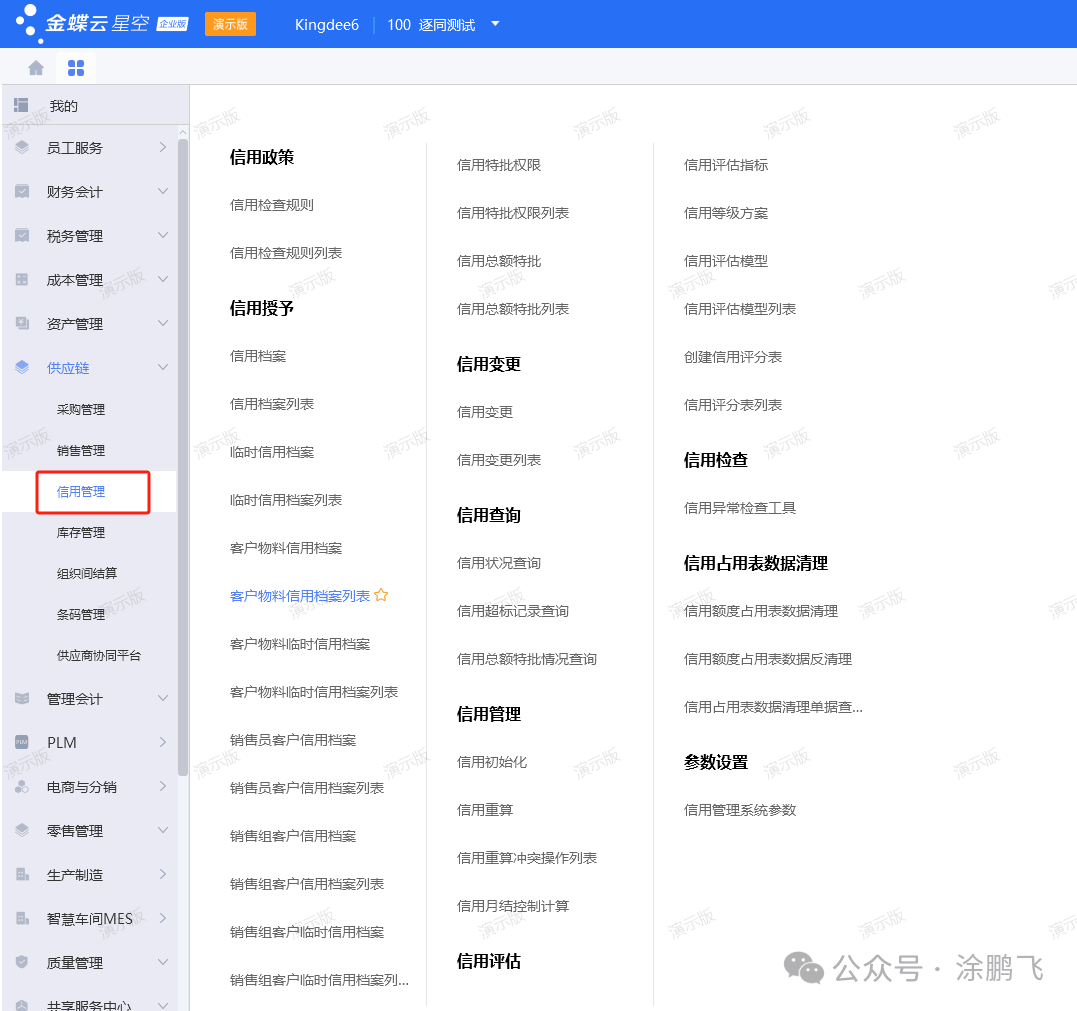Click the 供应链 layers icon

click(x=22, y=368)
